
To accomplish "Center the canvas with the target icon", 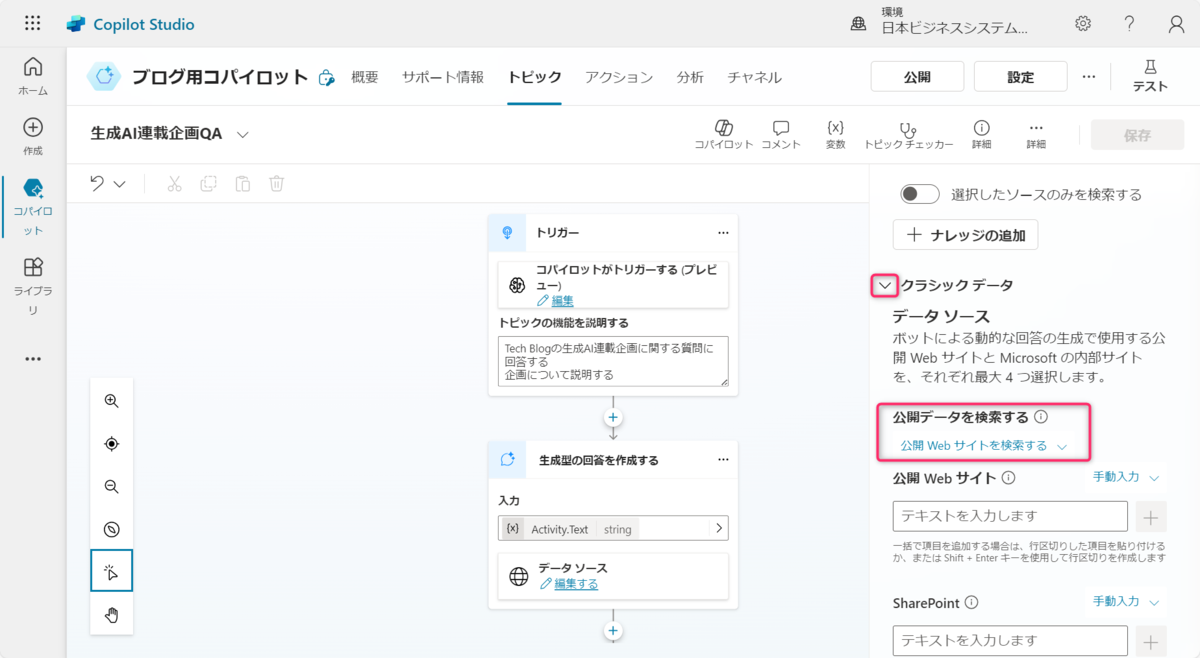I will point(112,444).
